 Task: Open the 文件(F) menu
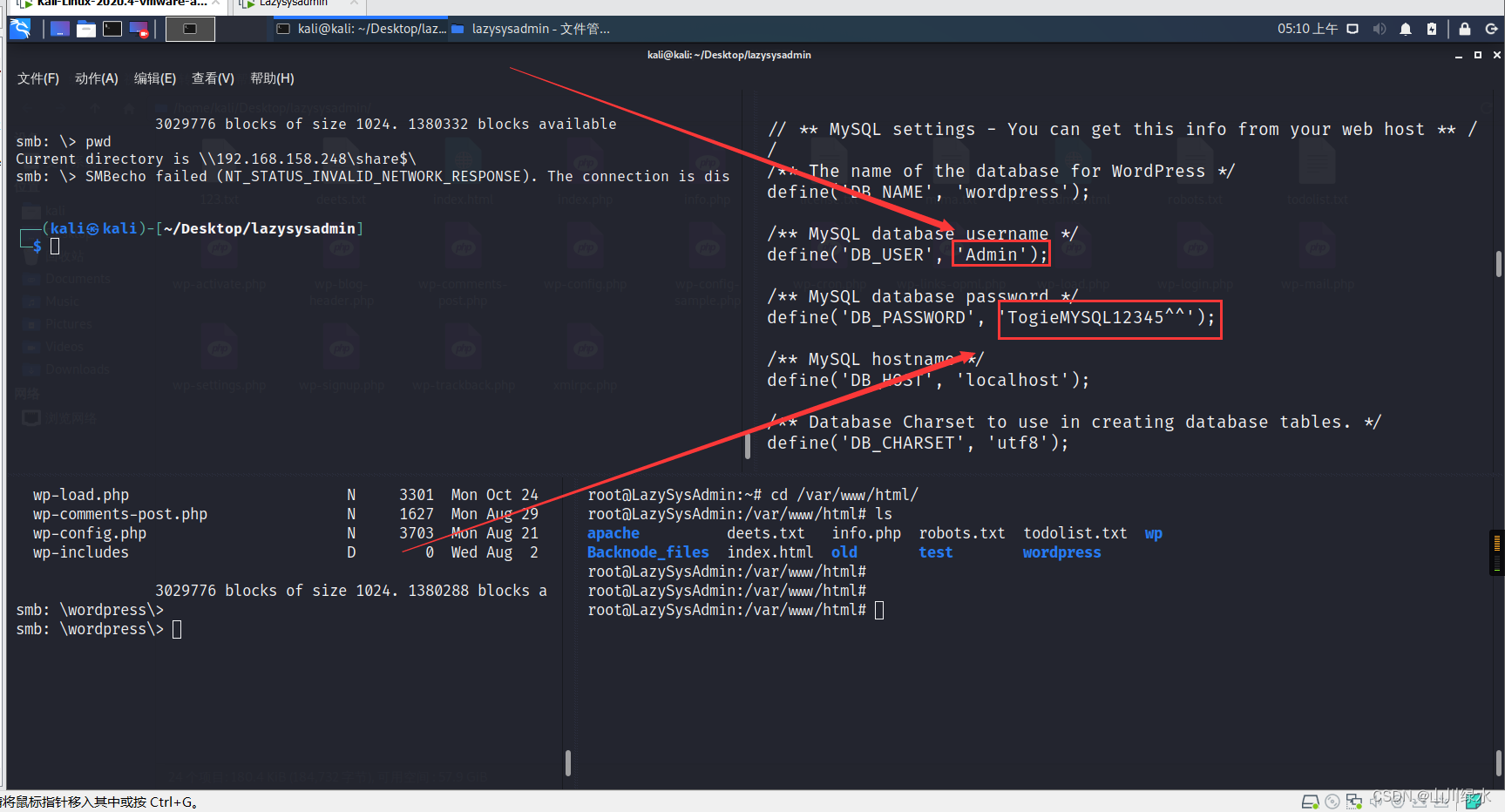coord(38,78)
